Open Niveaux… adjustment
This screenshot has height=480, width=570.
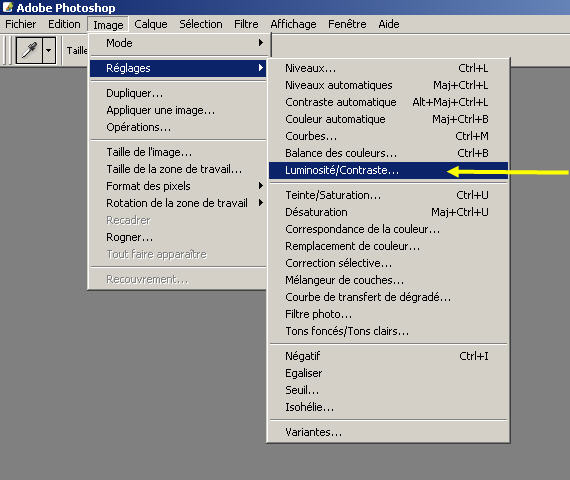pyautogui.click(x=388, y=68)
